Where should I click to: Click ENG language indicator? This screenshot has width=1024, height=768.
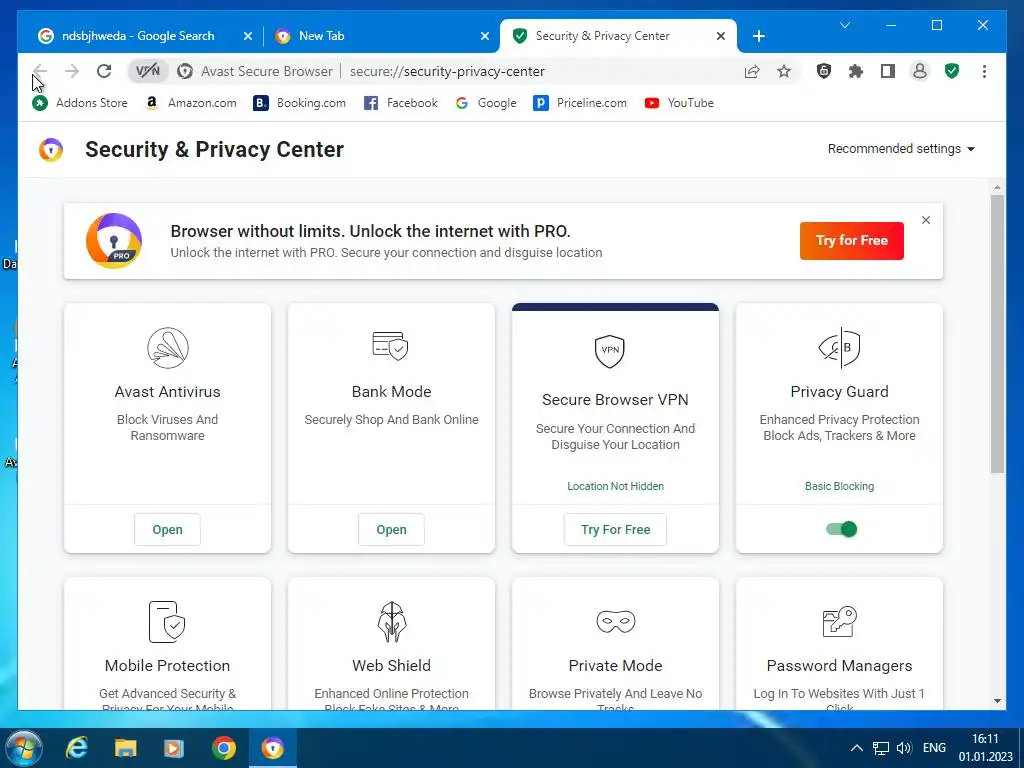(934, 748)
